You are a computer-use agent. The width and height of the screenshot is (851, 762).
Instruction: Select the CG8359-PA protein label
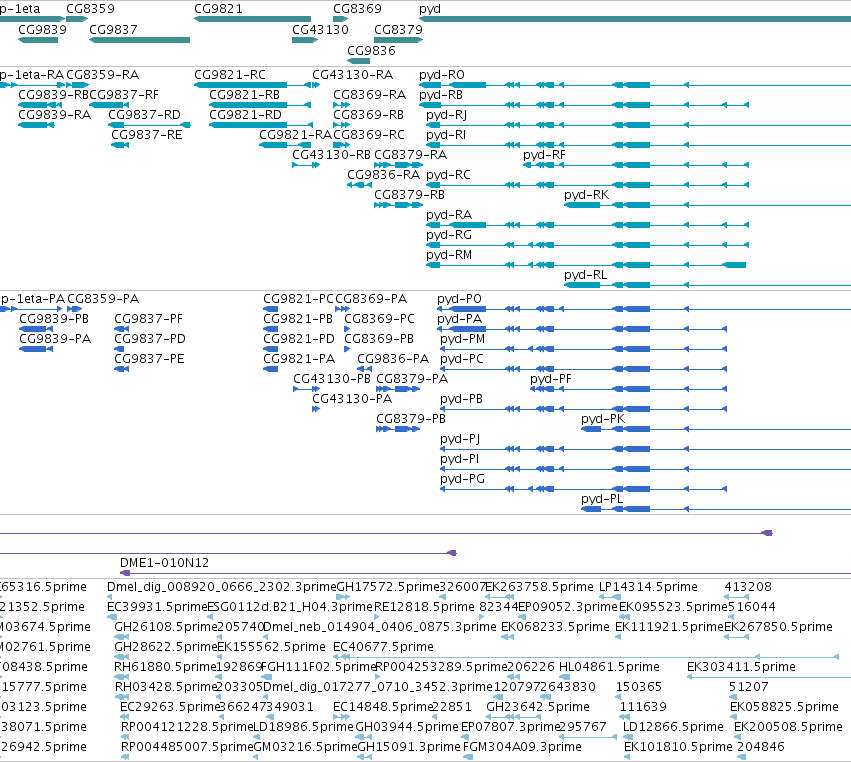[103, 299]
